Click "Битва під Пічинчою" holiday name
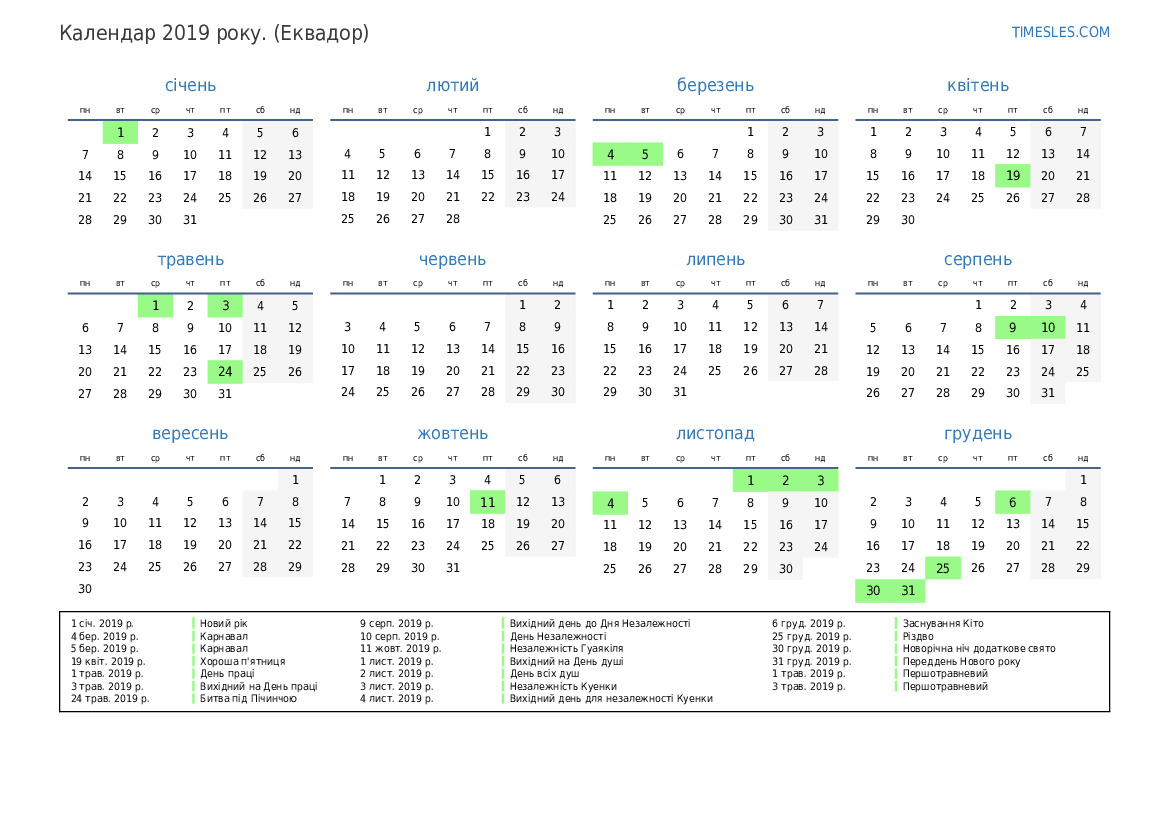1169x827 pixels. [x=248, y=699]
